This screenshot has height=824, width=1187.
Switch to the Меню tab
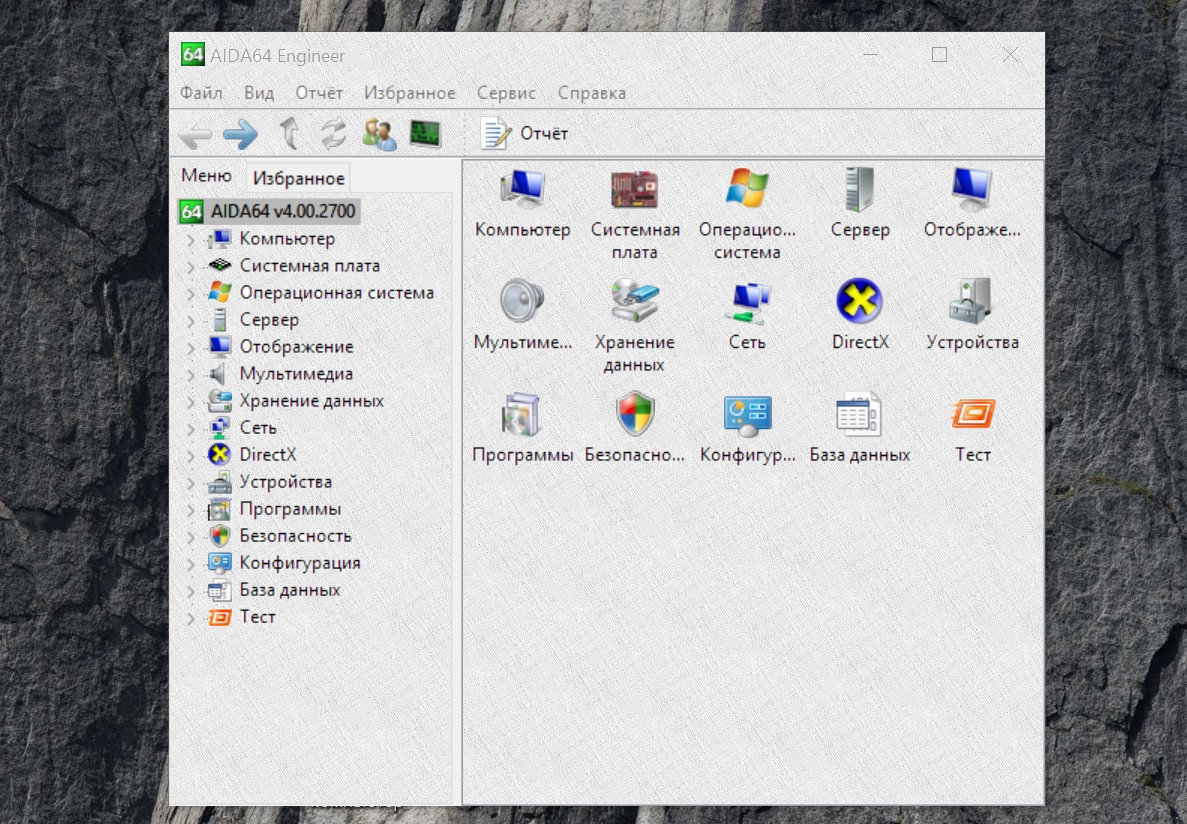207,176
